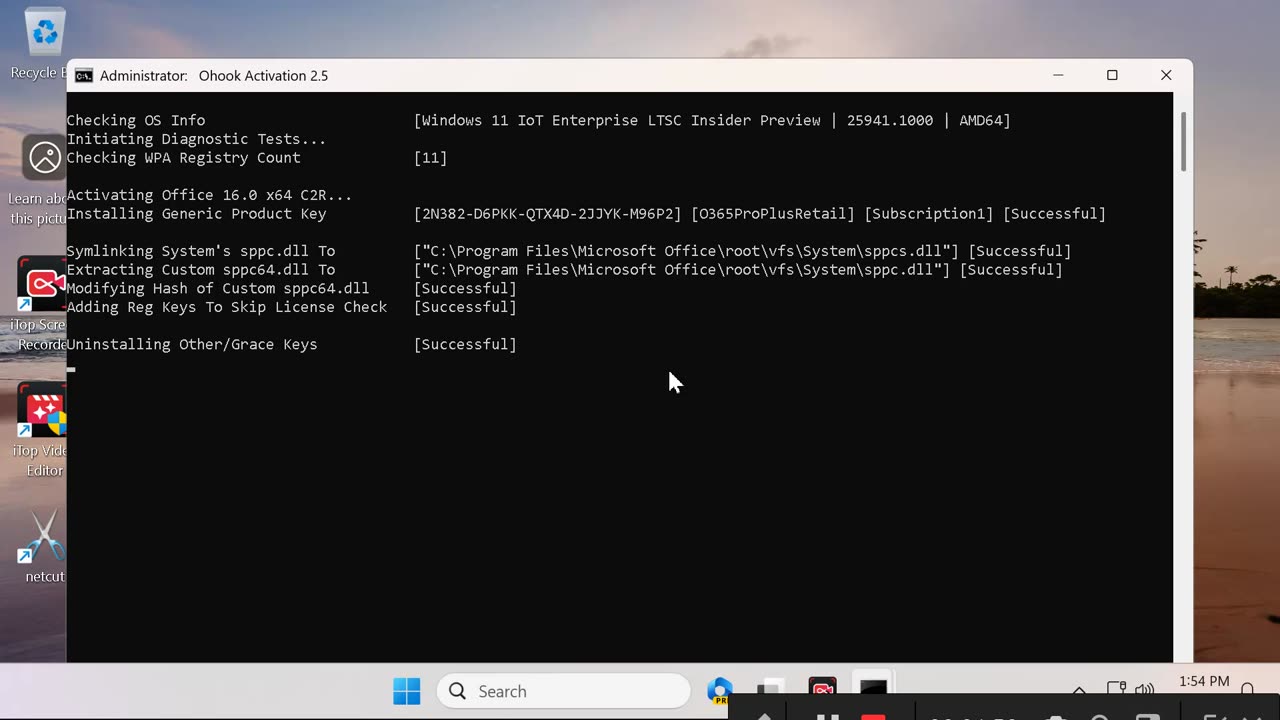
Task: Click 'Modifying Hash of Custom sppc64.dll' label
Action: (218, 288)
